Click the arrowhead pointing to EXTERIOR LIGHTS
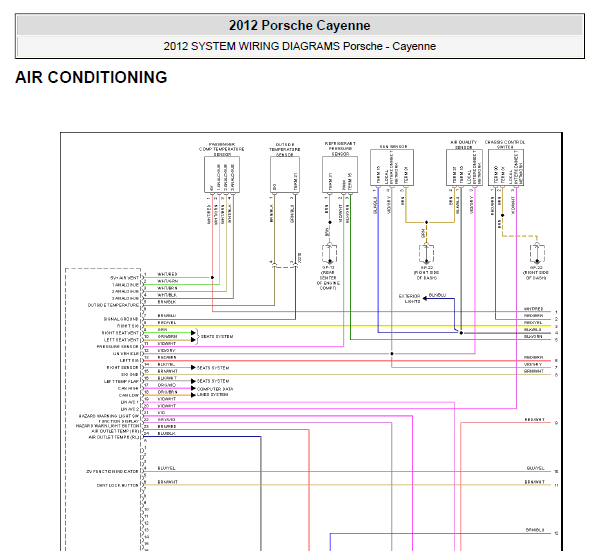The height and width of the screenshot is (551, 603). [x=425, y=298]
